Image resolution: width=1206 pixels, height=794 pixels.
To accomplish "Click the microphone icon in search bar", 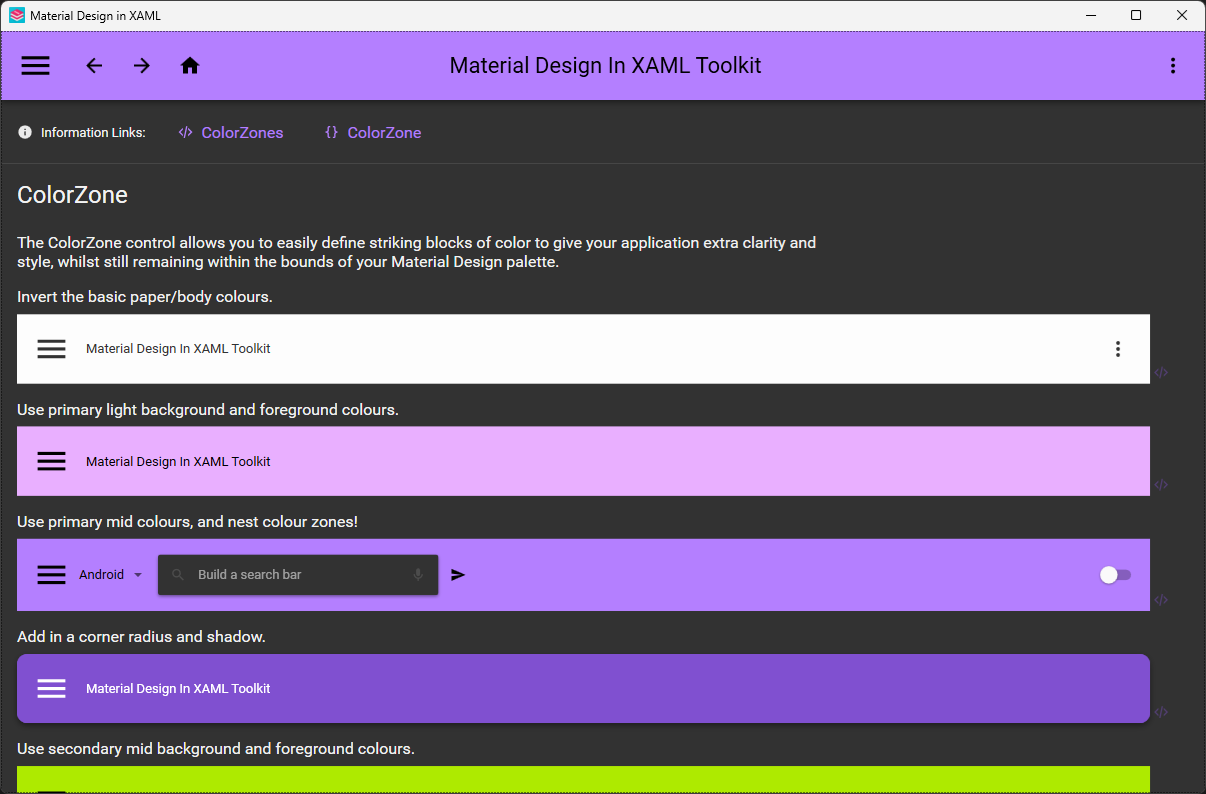I will tap(418, 575).
